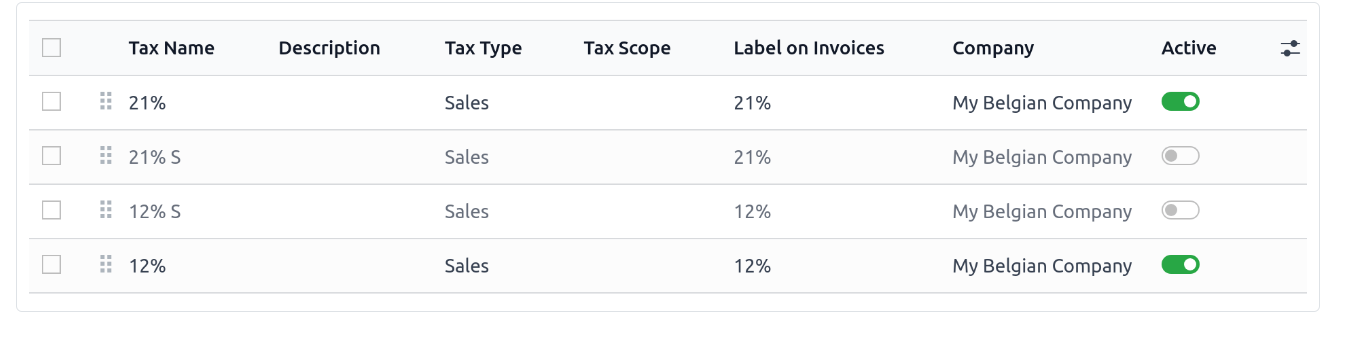Enable the Active toggle for 21% S

tap(1180, 156)
